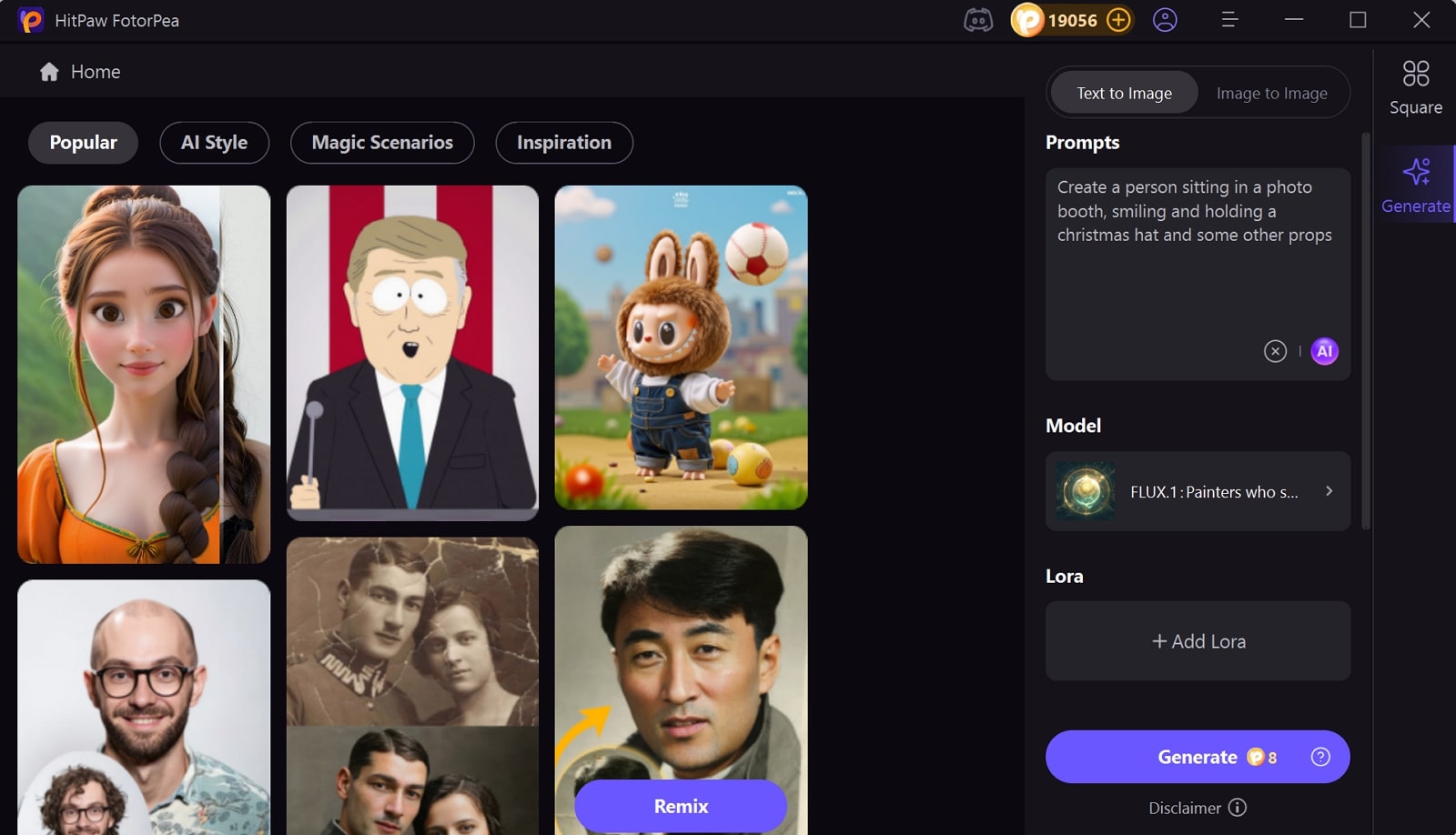This screenshot has width=1456, height=835.
Task: Select the Inspiration category
Action: pyautogui.click(x=564, y=143)
